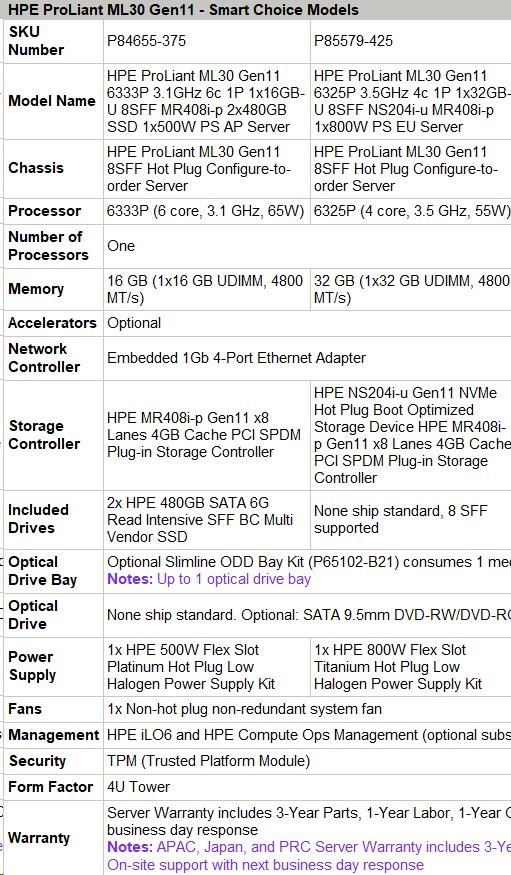511x875 pixels.
Task: Click the 6325P processor specification cell
Action: pos(411,211)
